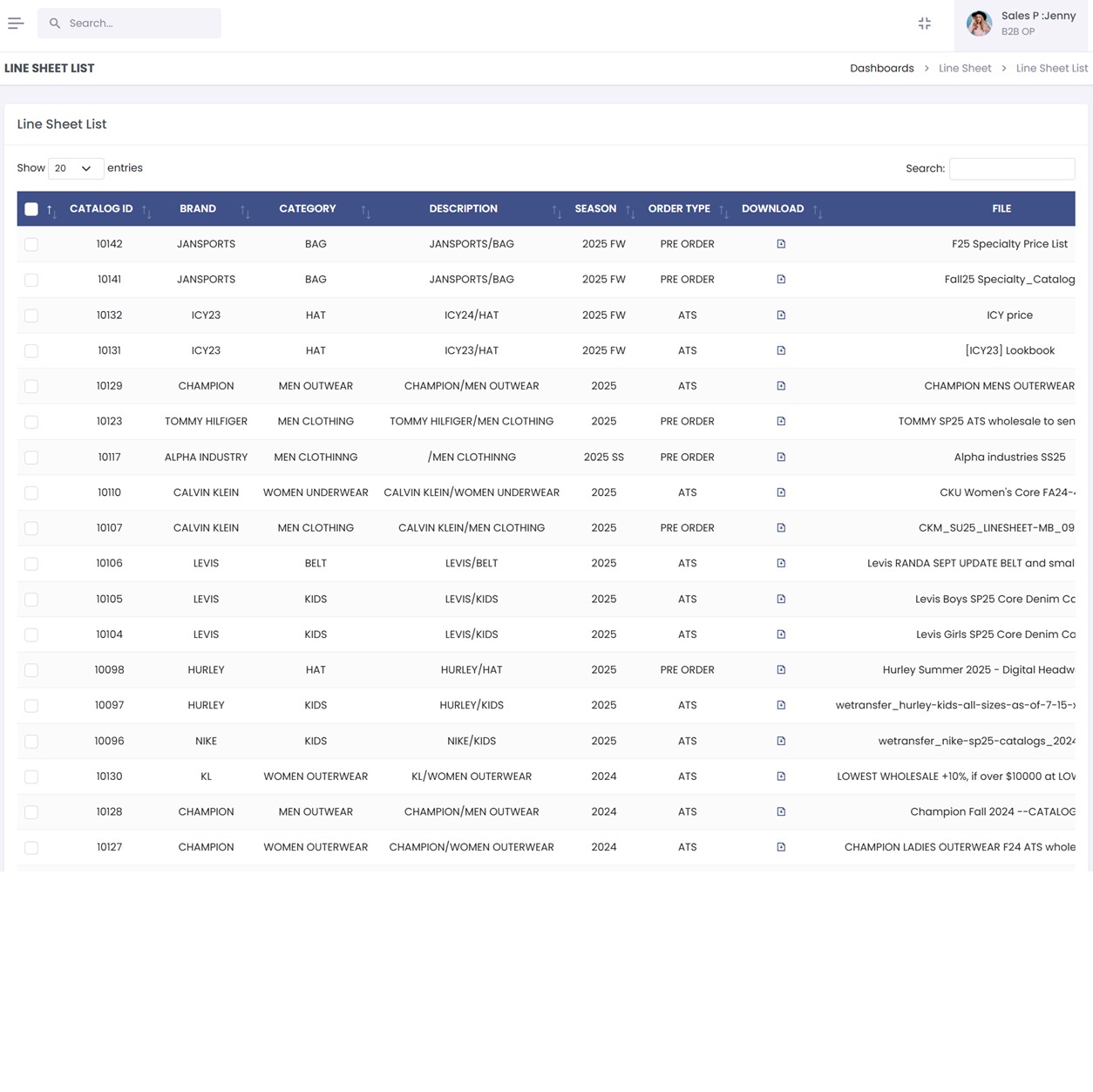This screenshot has height=1092, width=1093.
Task: Check the row for catalog 10127
Action: pyautogui.click(x=31, y=848)
